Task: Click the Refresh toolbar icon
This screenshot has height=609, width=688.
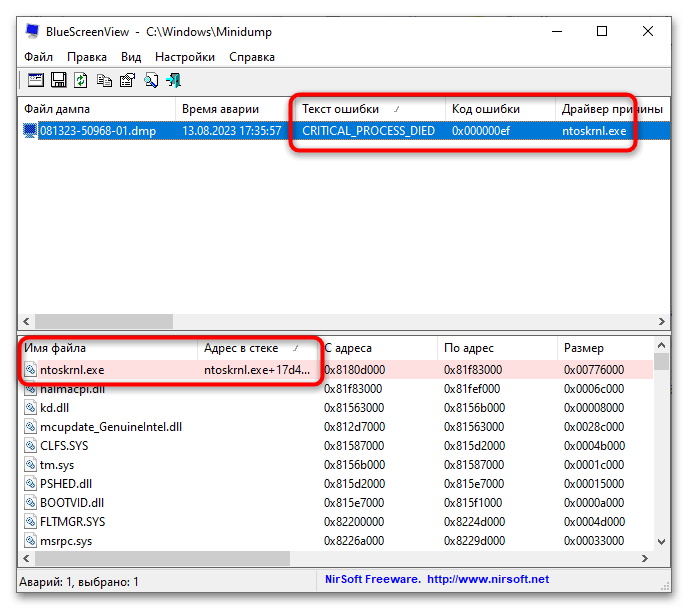Action: (x=81, y=80)
